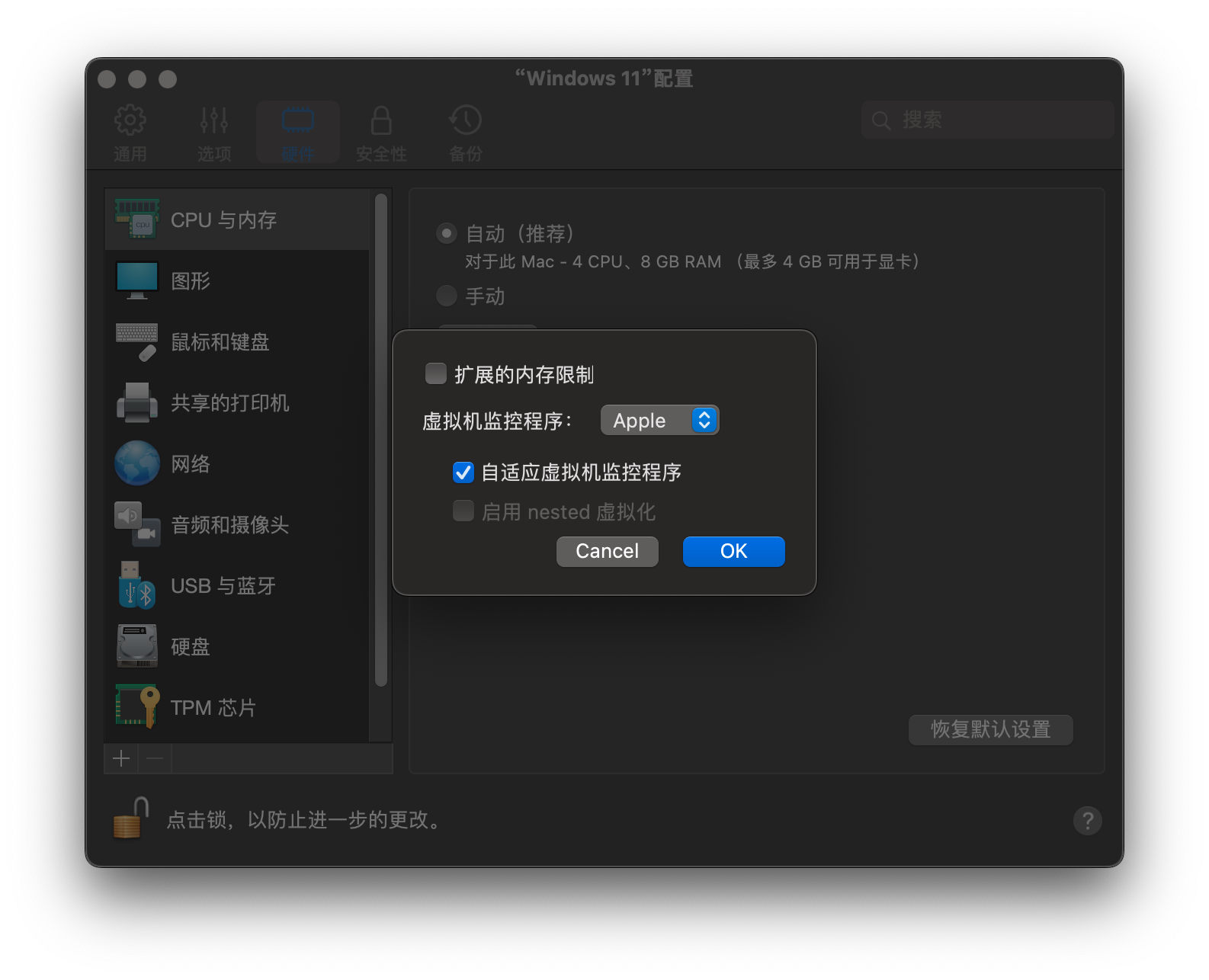
Task: Click the 网络 label text
Action: click(191, 463)
